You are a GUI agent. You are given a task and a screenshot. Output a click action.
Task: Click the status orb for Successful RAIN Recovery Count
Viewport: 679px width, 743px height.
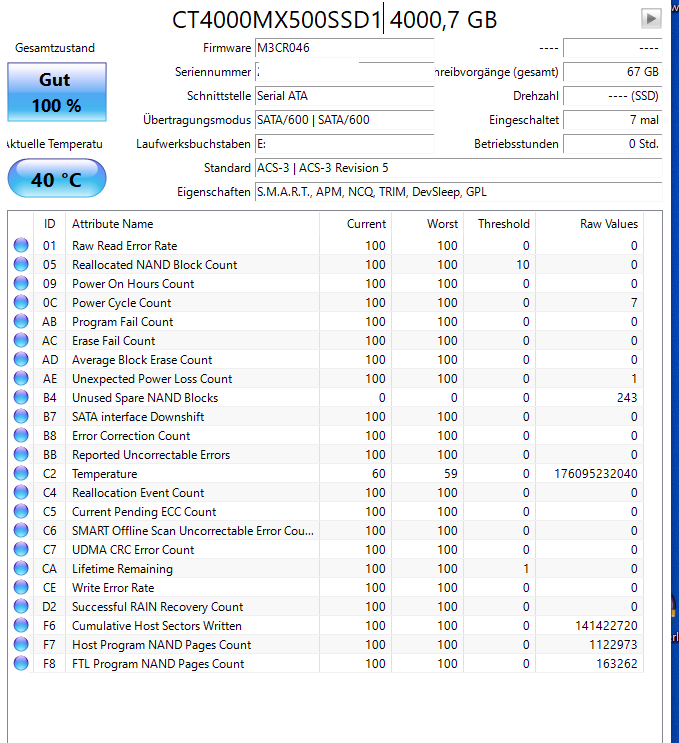[x=21, y=607]
